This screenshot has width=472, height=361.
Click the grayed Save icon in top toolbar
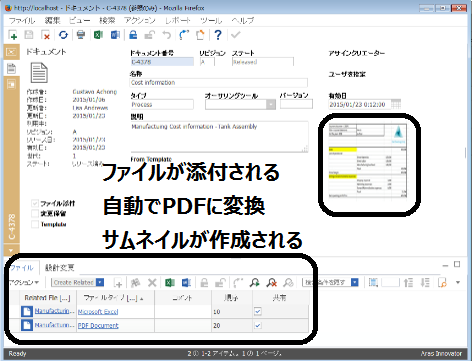(x=29, y=35)
